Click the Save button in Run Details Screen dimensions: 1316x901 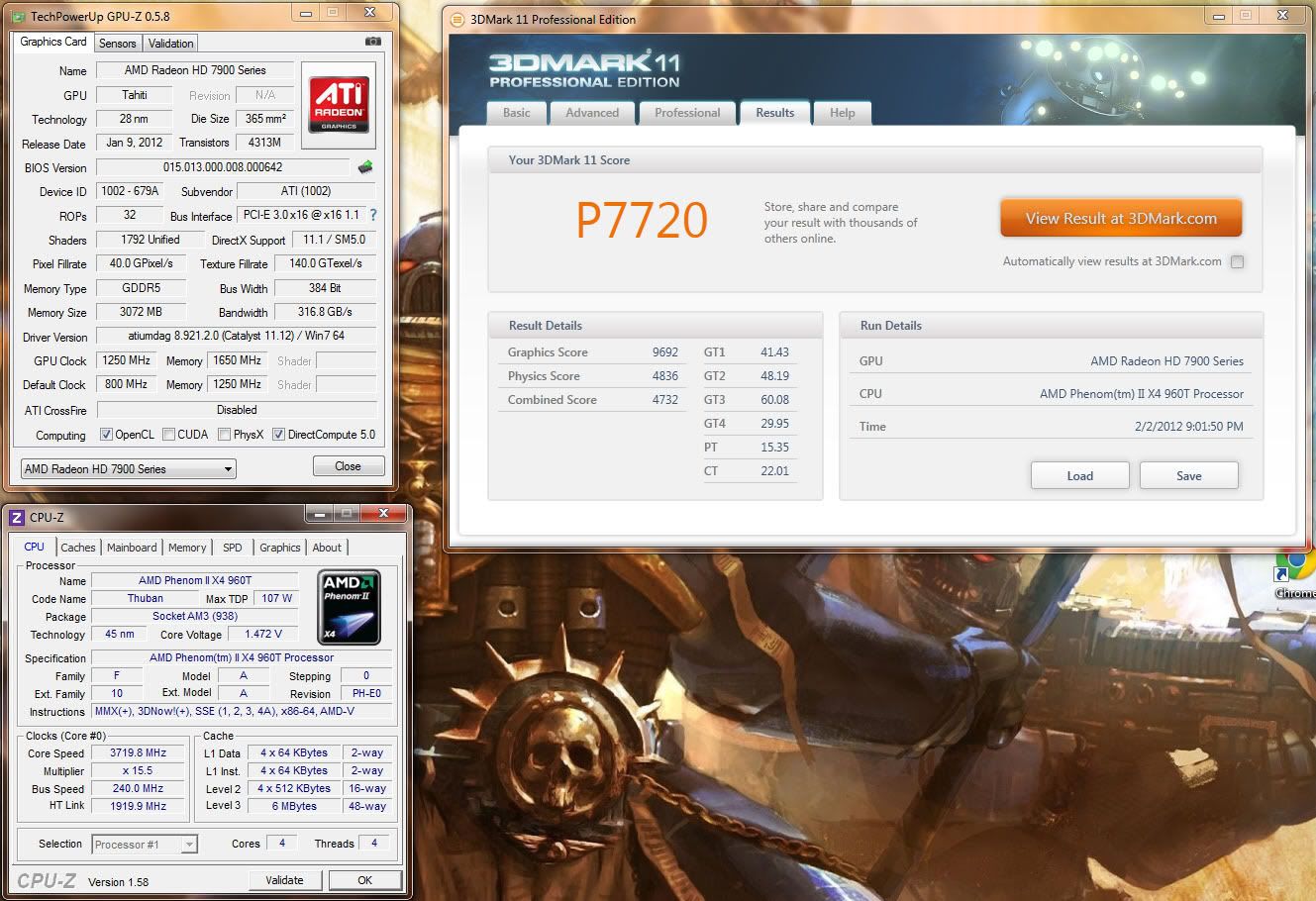(1189, 475)
